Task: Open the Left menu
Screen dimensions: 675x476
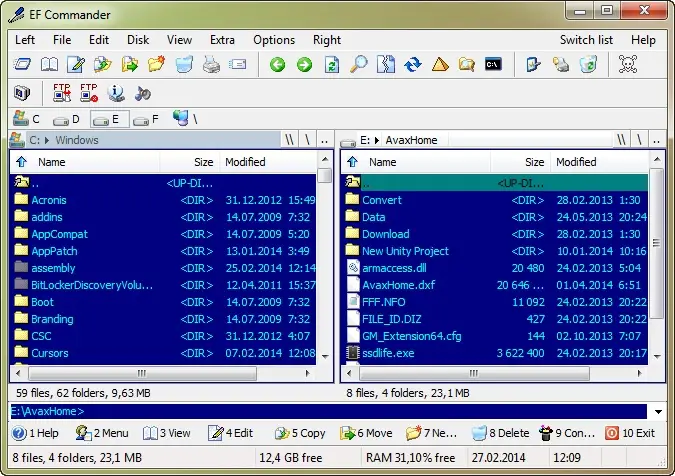Action: (x=25, y=40)
